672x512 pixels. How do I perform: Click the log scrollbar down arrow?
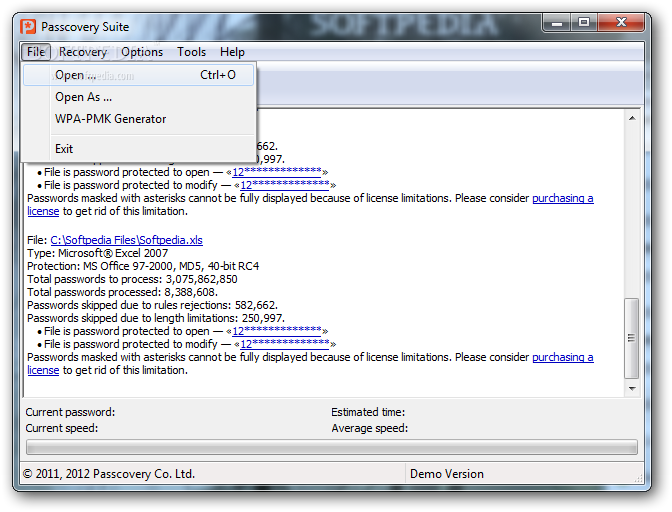click(632, 389)
